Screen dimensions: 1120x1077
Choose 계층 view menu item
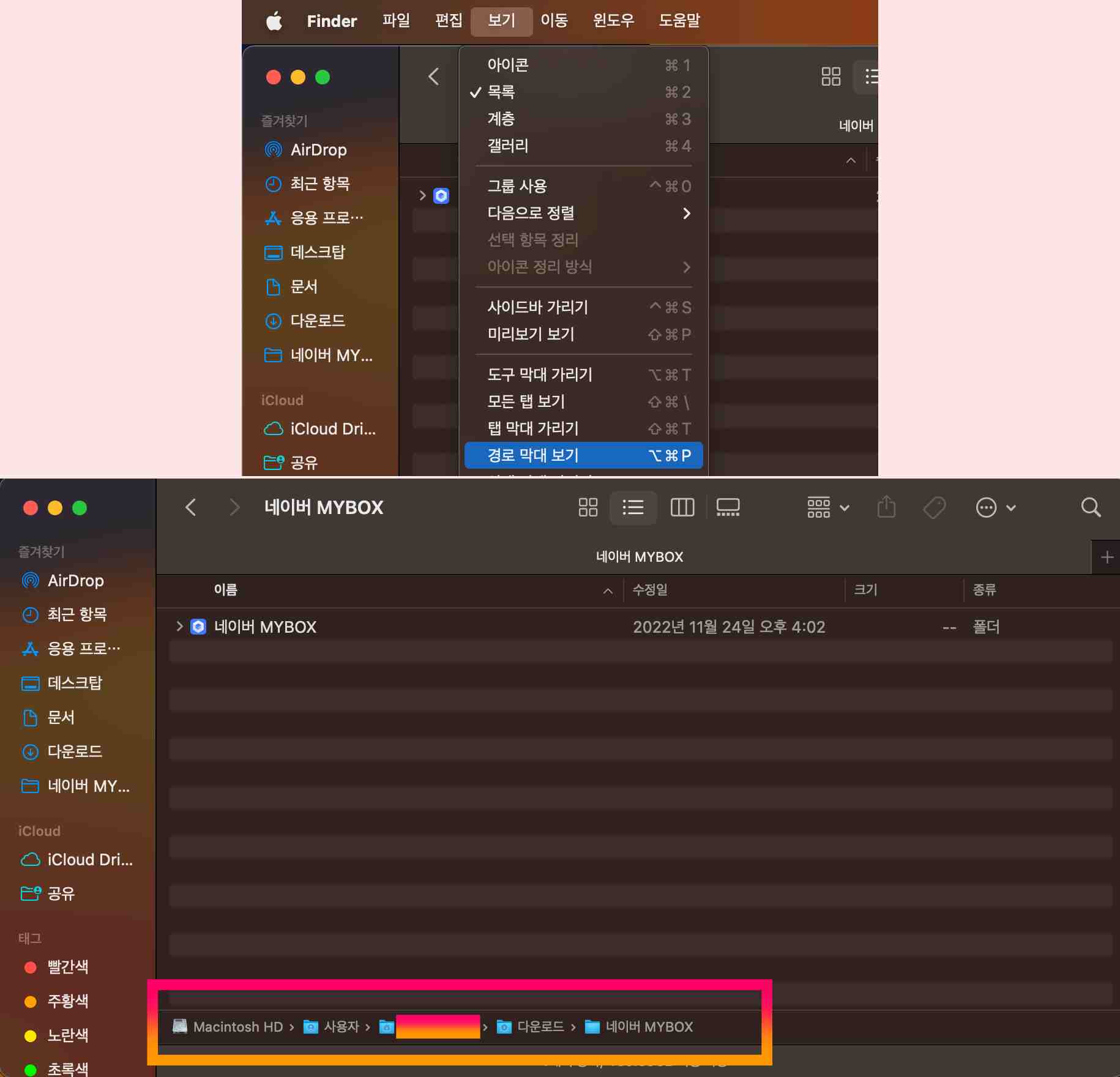coord(583,119)
